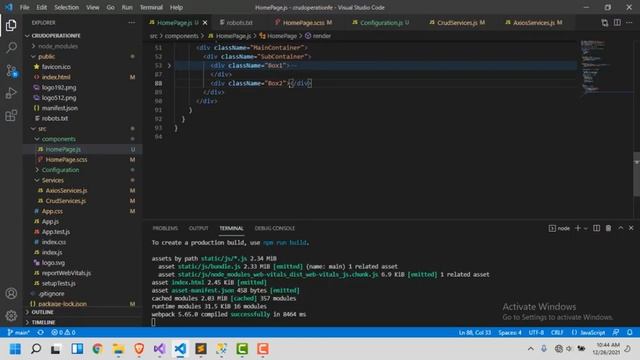Viewport: 640px width, 360px height.
Task: Open the Selection menu
Action: pos(67,7)
